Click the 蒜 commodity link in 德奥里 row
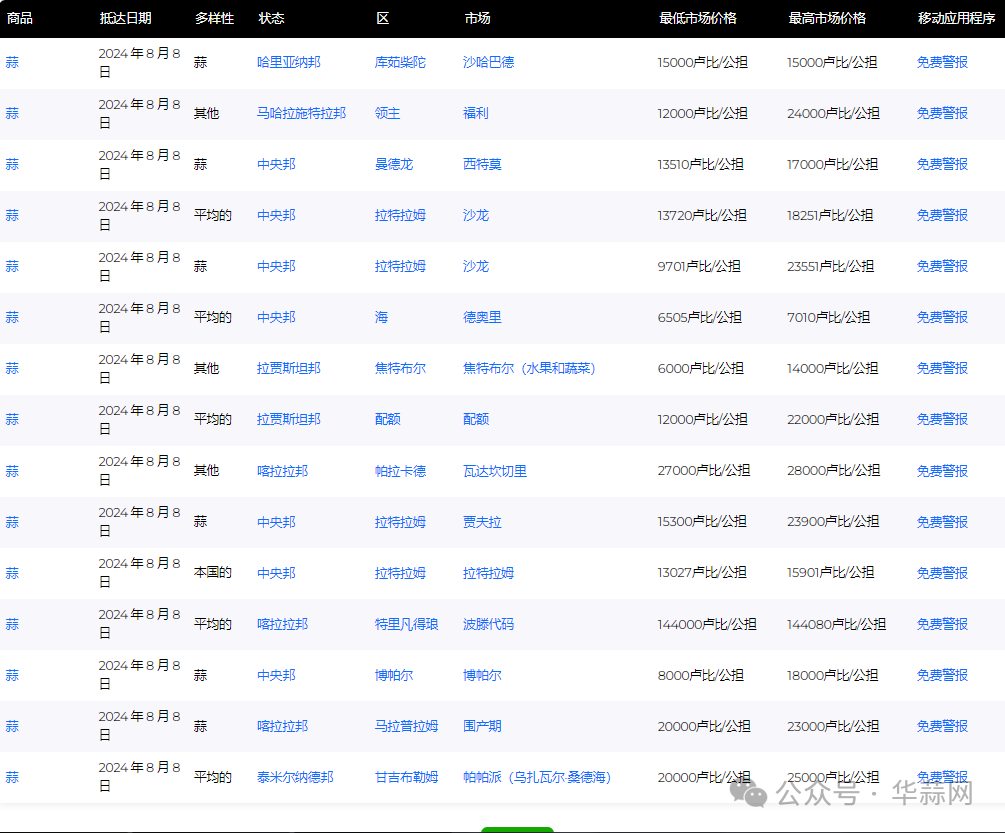 point(12,317)
